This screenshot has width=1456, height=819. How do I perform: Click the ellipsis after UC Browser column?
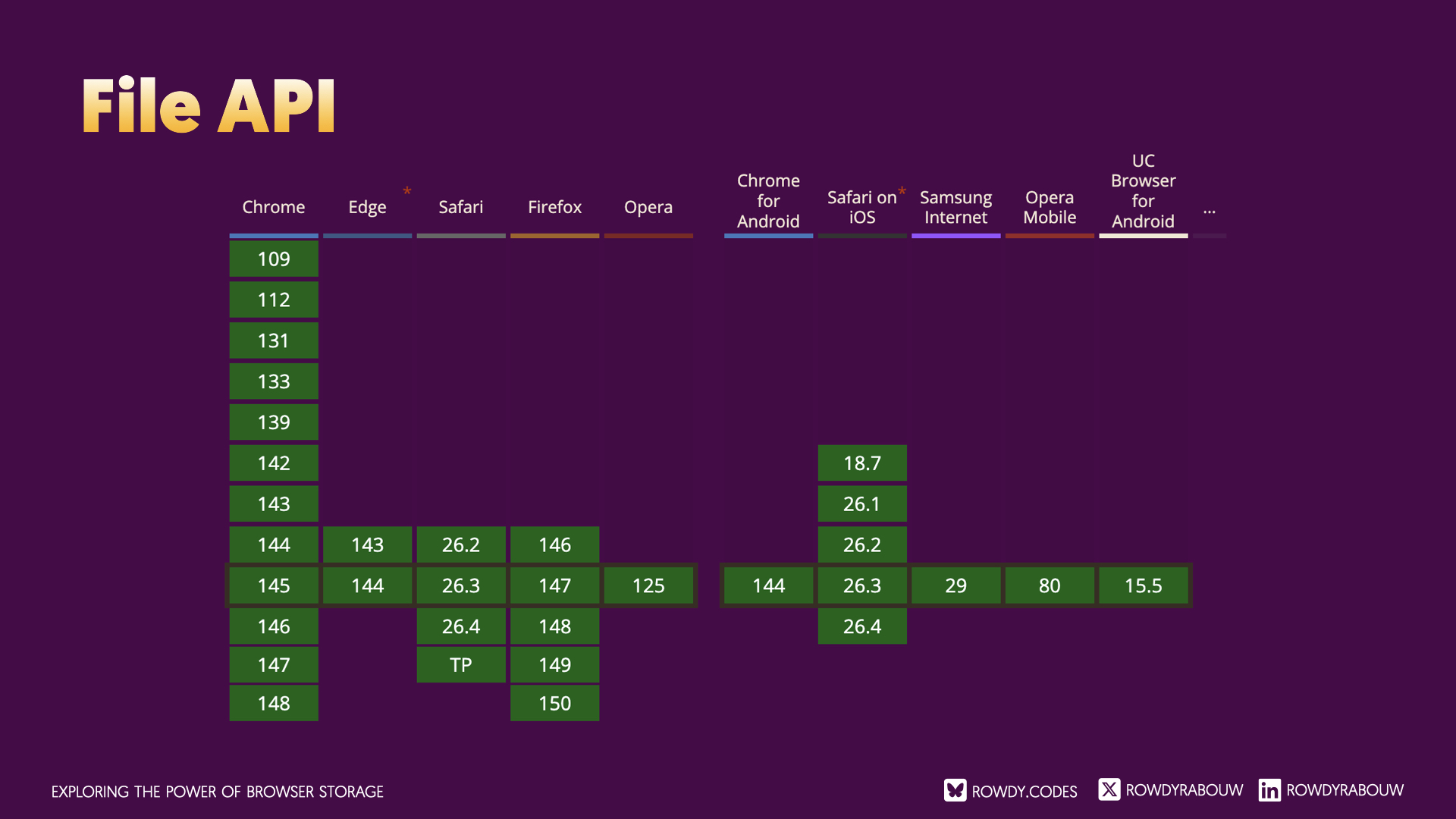[x=1209, y=210]
